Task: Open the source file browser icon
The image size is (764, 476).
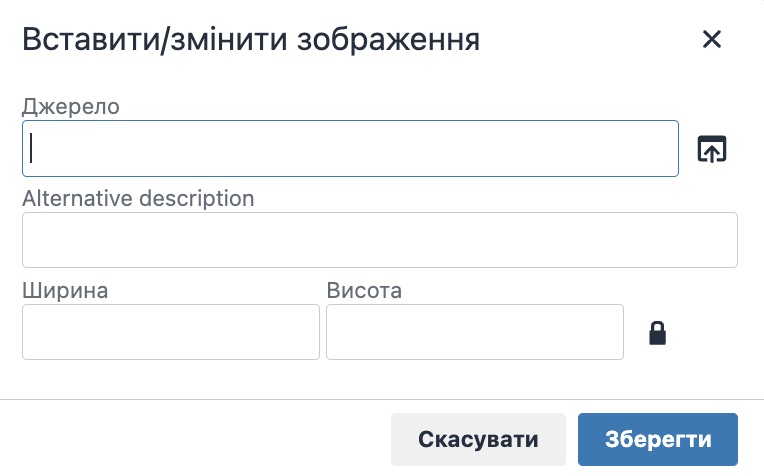Action: coord(711,149)
